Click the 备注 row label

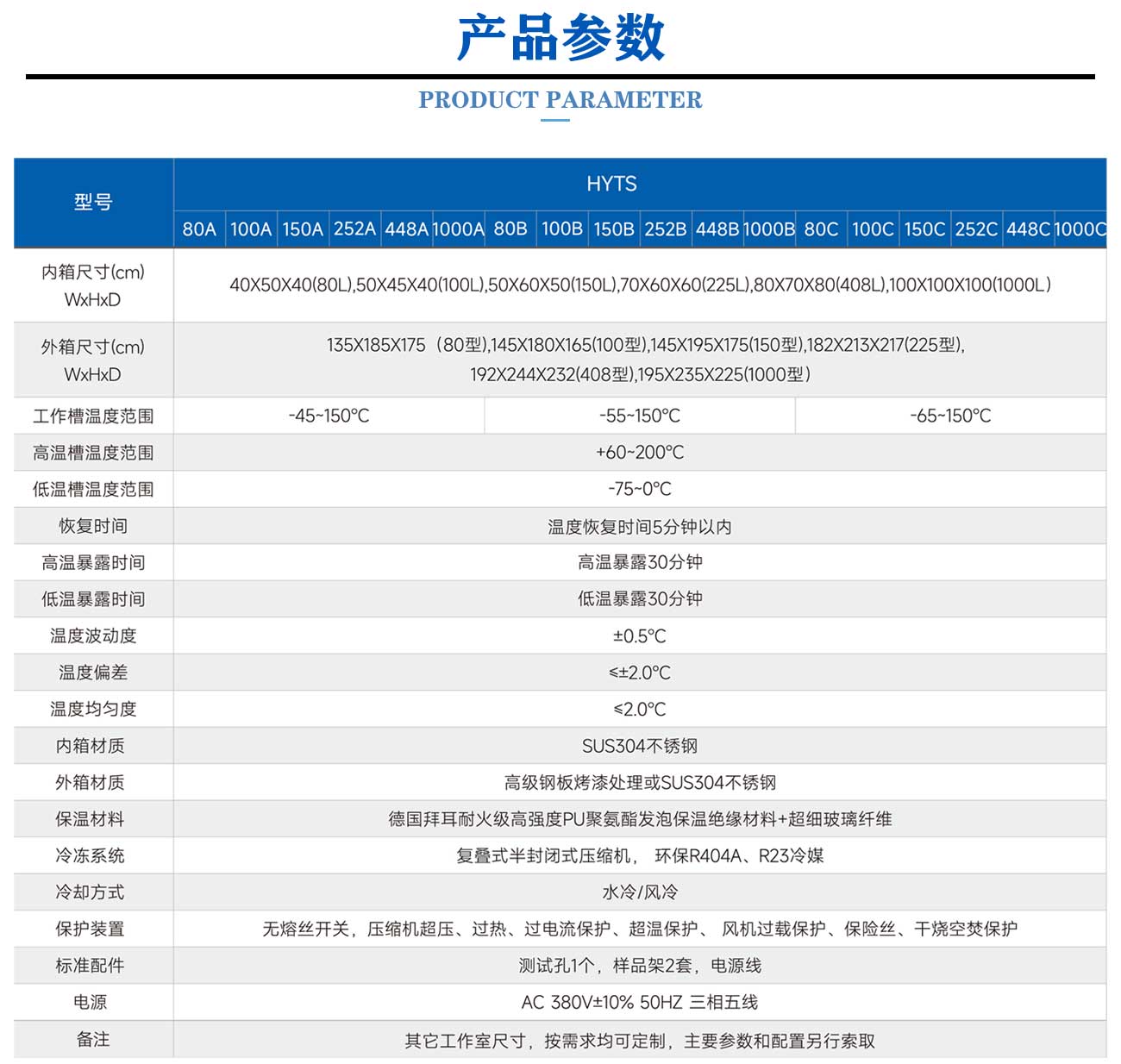pos(93,1040)
